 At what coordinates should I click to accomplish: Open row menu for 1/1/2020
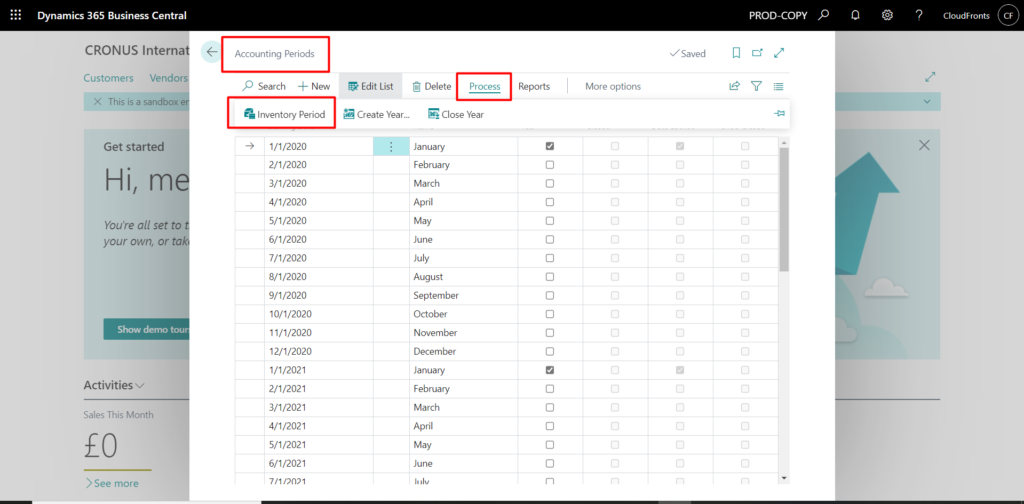[391, 146]
